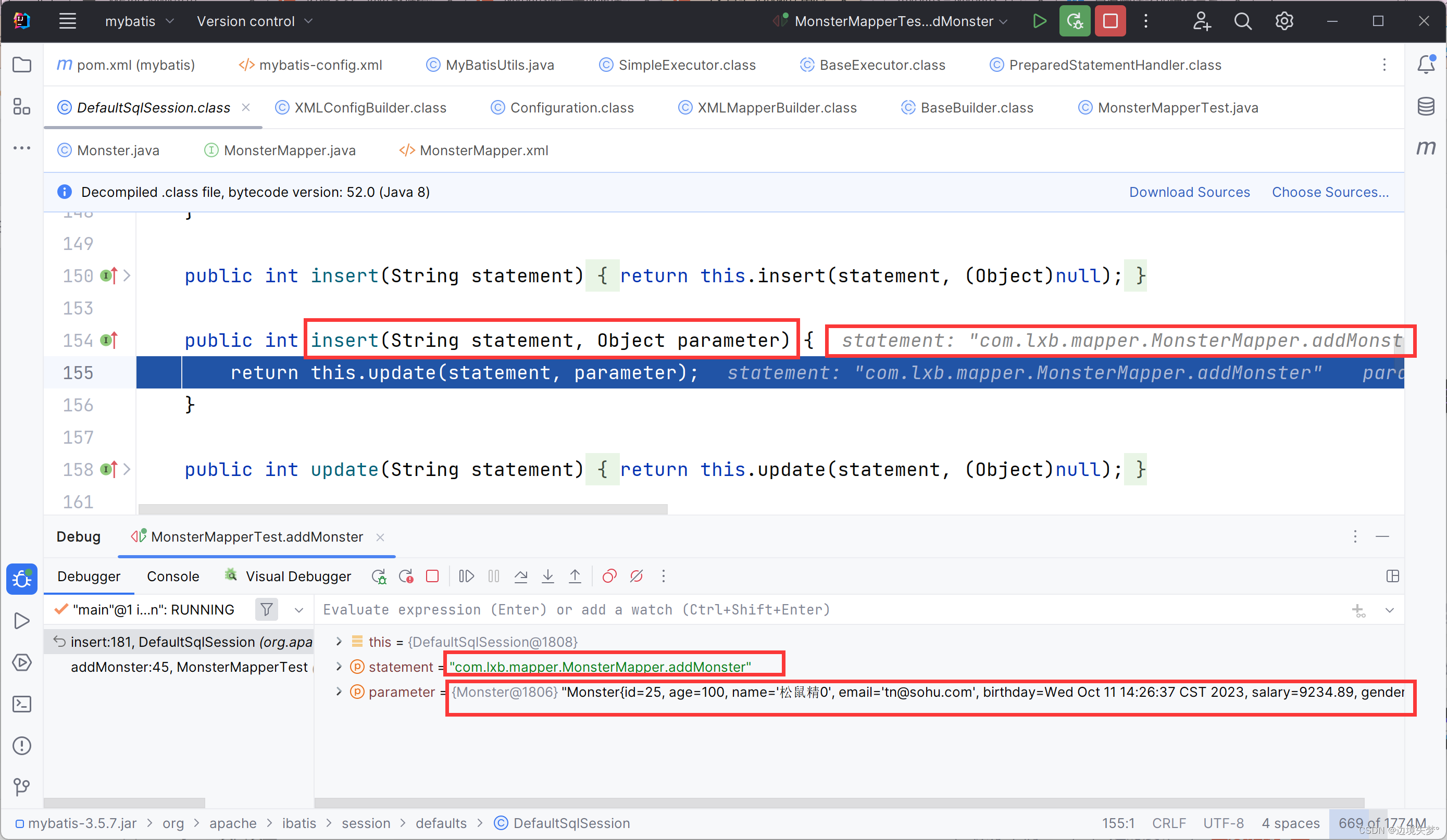Toggle the thread filter button

(x=267, y=609)
